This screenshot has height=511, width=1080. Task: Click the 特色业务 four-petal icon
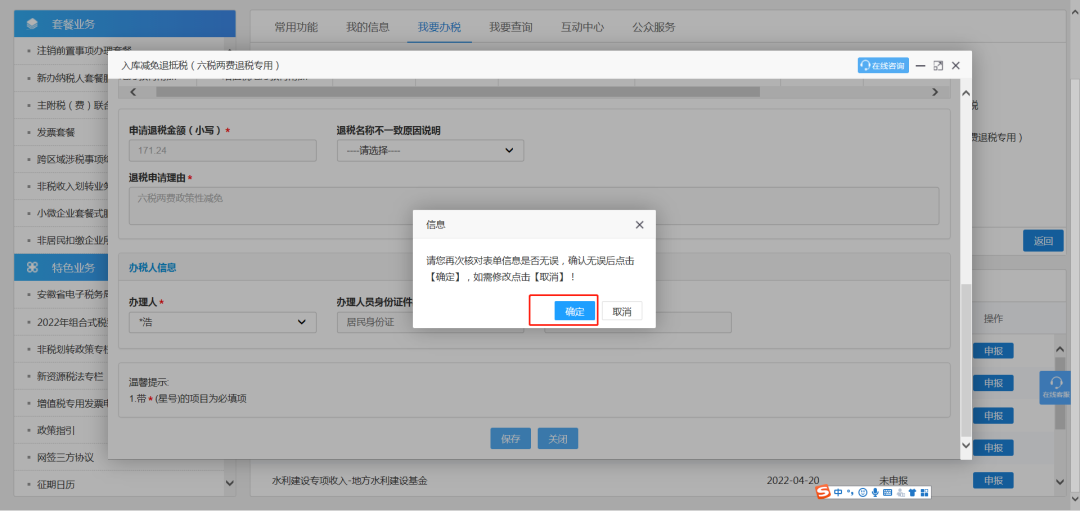(x=32, y=267)
